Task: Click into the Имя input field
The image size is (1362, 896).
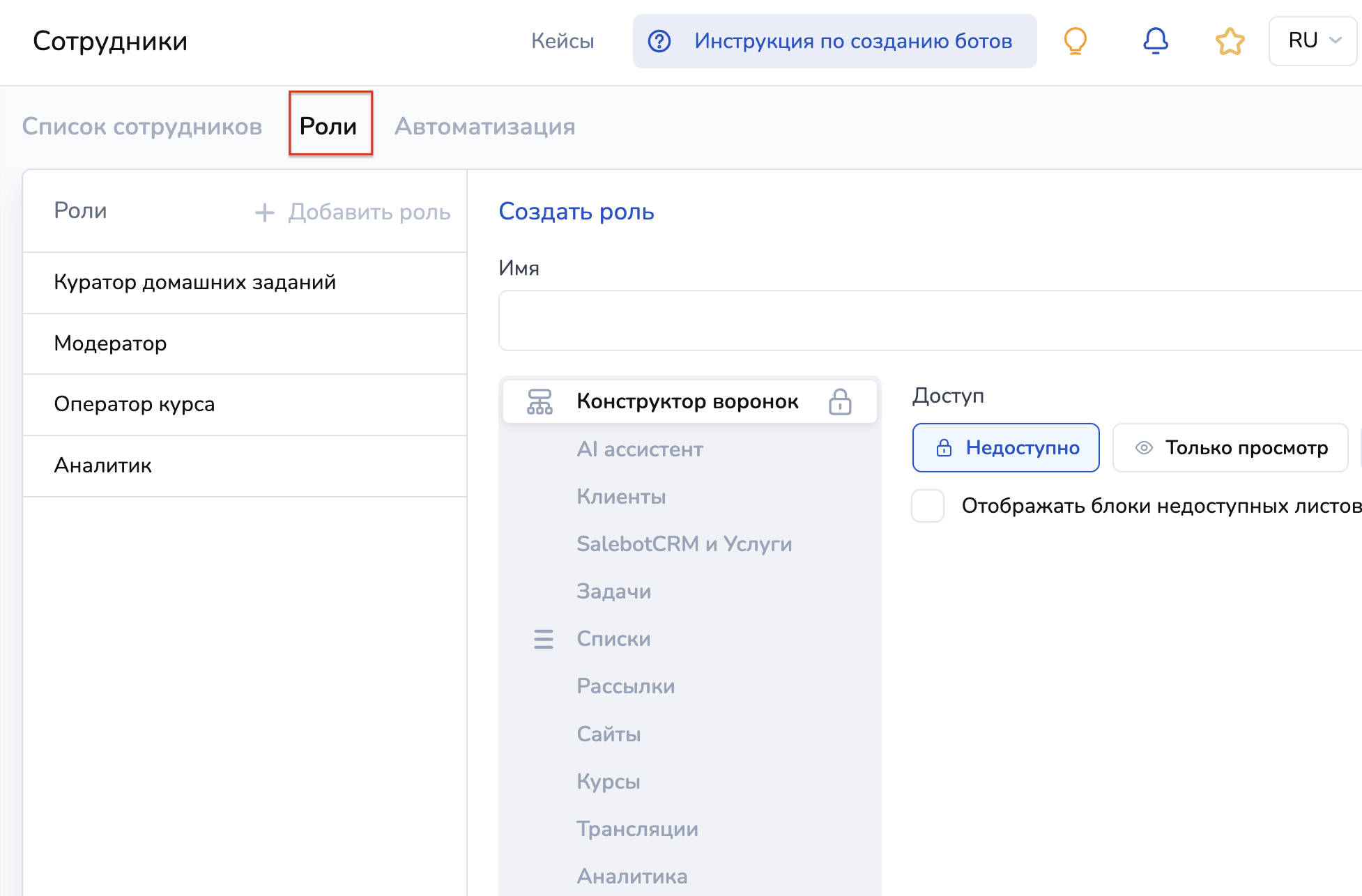Action: [x=927, y=320]
